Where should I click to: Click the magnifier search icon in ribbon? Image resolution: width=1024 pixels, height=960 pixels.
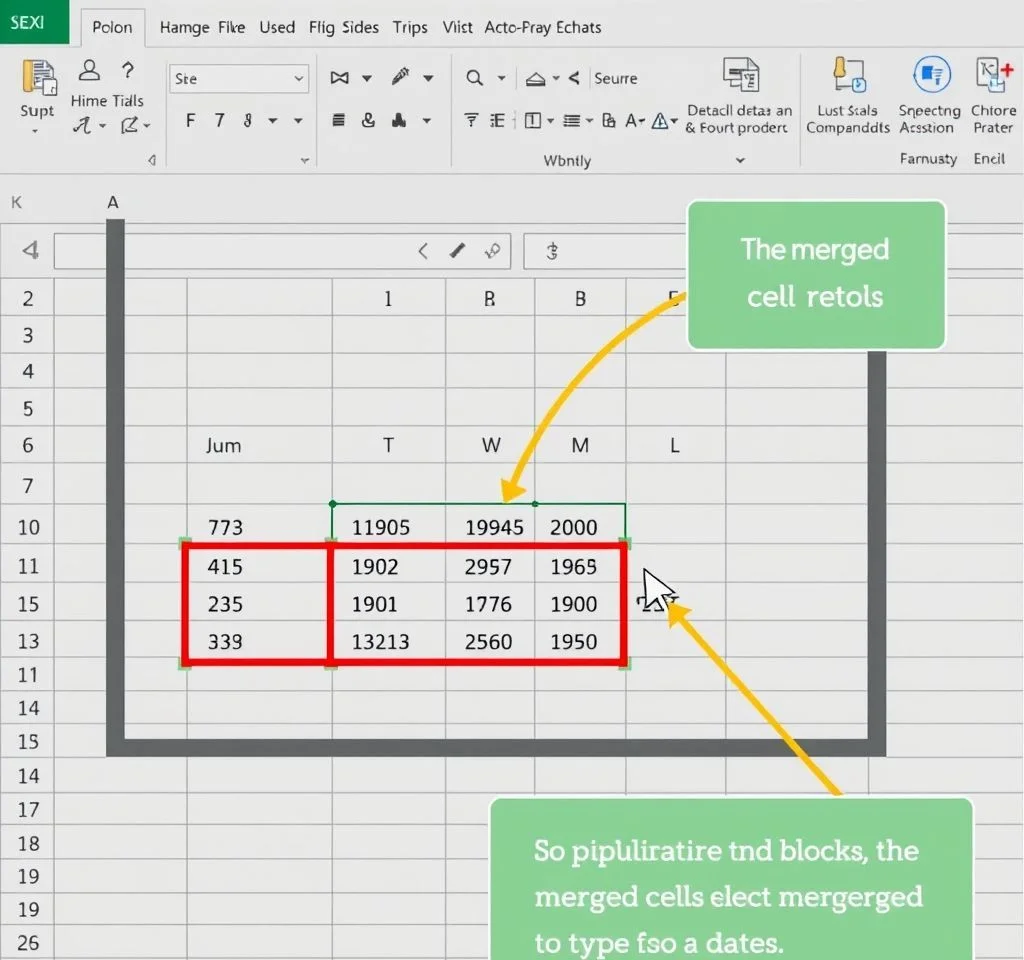474,78
